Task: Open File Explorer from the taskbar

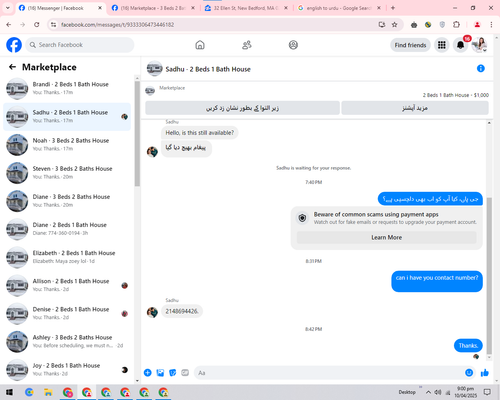Action: click(x=48, y=392)
